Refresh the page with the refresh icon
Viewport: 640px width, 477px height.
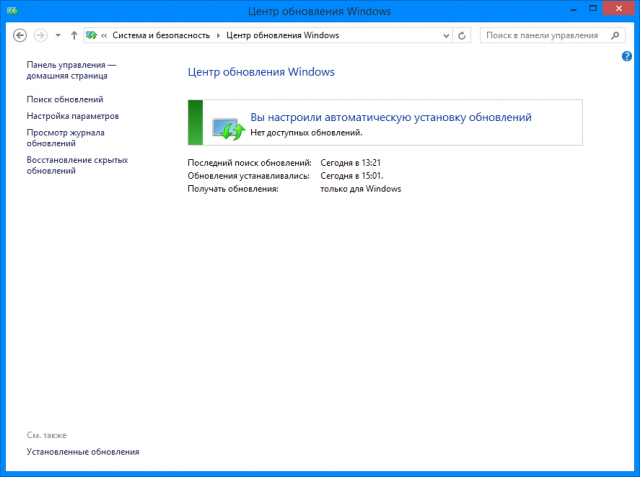tap(462, 36)
